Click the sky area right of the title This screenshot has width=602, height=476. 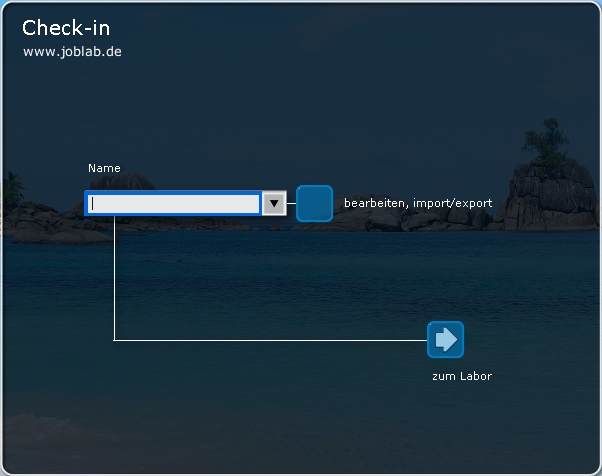pos(350,40)
